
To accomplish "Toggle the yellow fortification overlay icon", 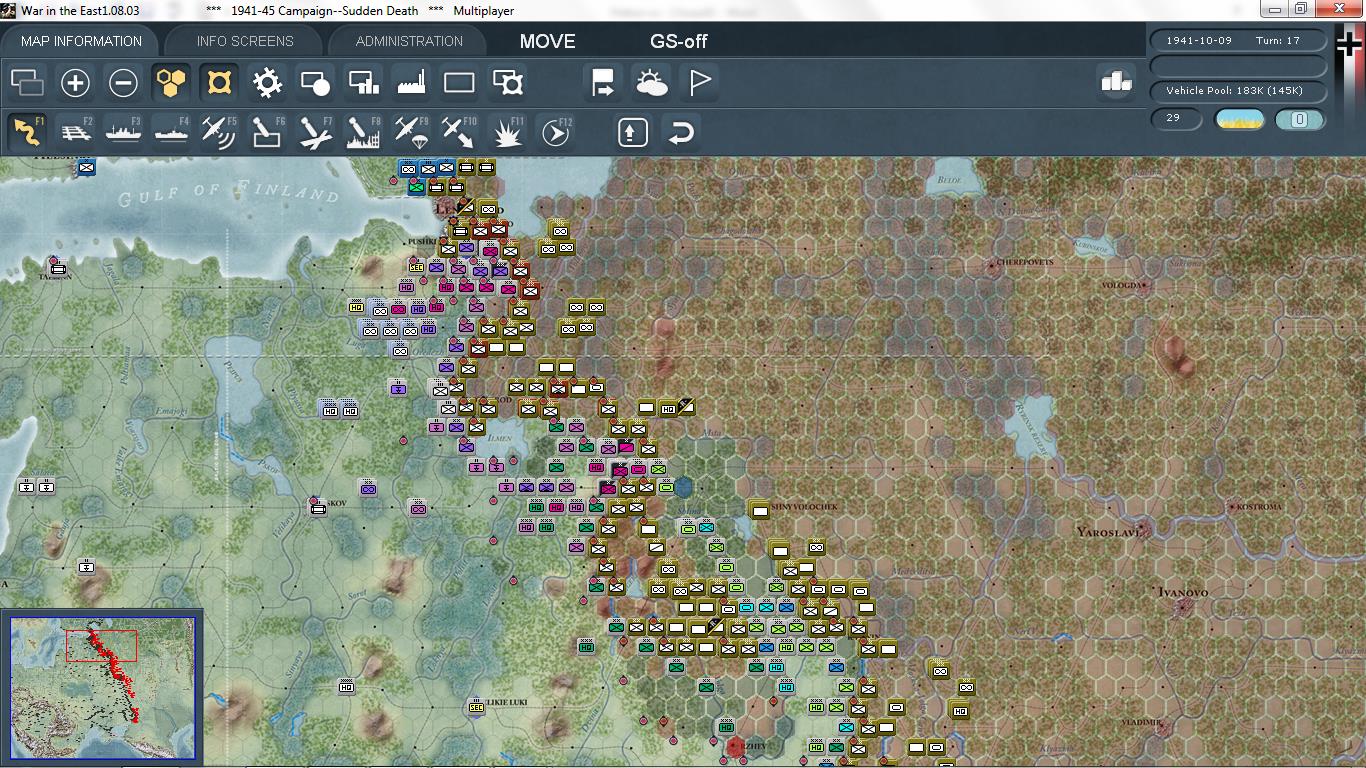I will (219, 83).
